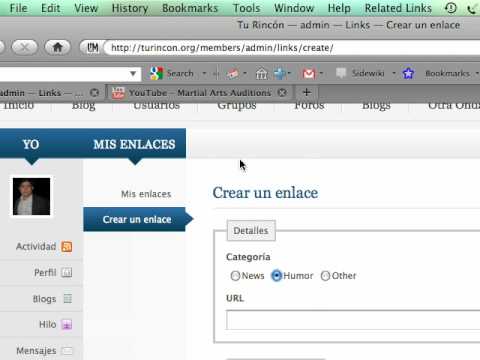This screenshot has width=480, height=360.
Task: Switch to the YouTube Martial Arts Auditions tab
Action: pyautogui.click(x=199, y=92)
